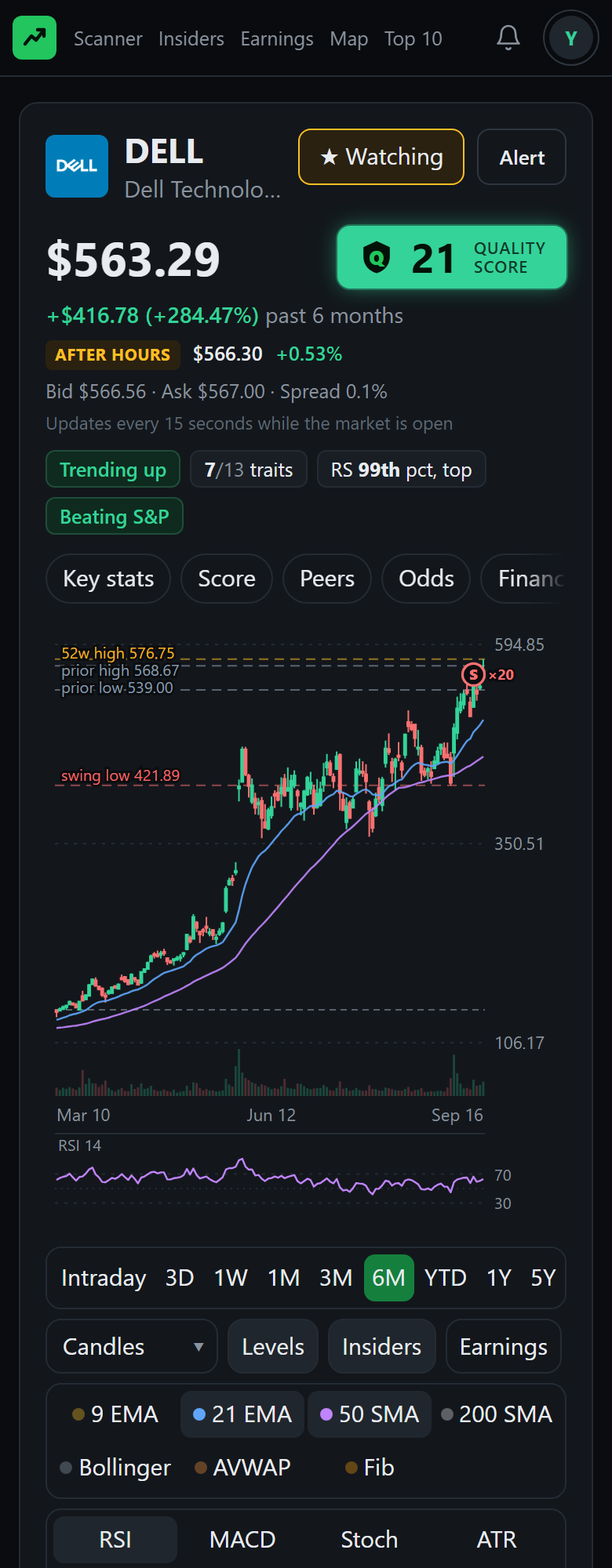
Task: Open the Candles chart type dropdown
Action: [x=132, y=1346]
